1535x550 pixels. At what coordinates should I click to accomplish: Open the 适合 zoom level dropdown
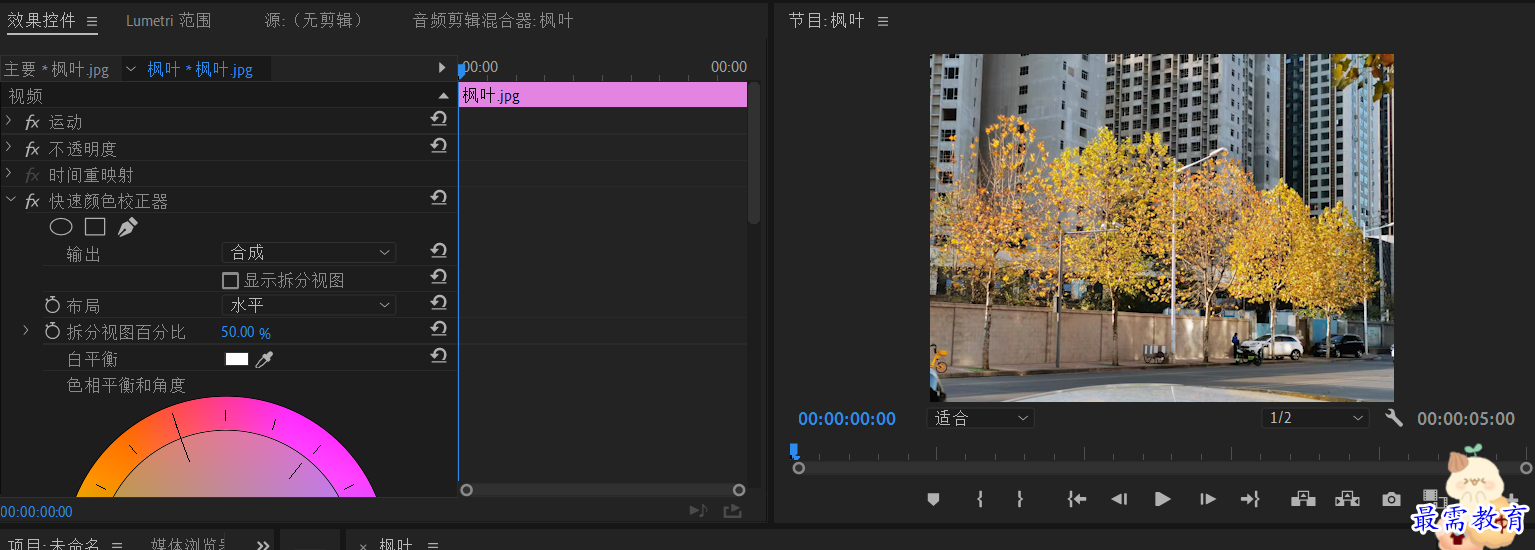pyautogui.click(x=981, y=418)
